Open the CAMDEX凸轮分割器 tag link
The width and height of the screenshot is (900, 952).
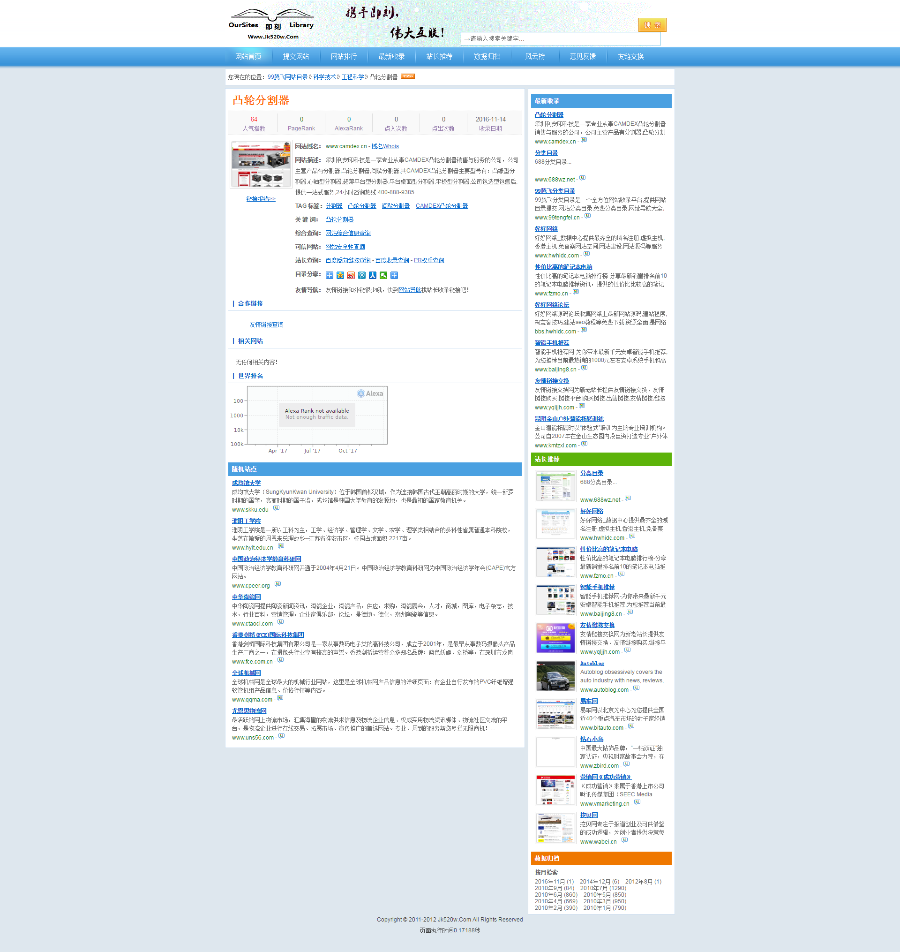point(441,206)
